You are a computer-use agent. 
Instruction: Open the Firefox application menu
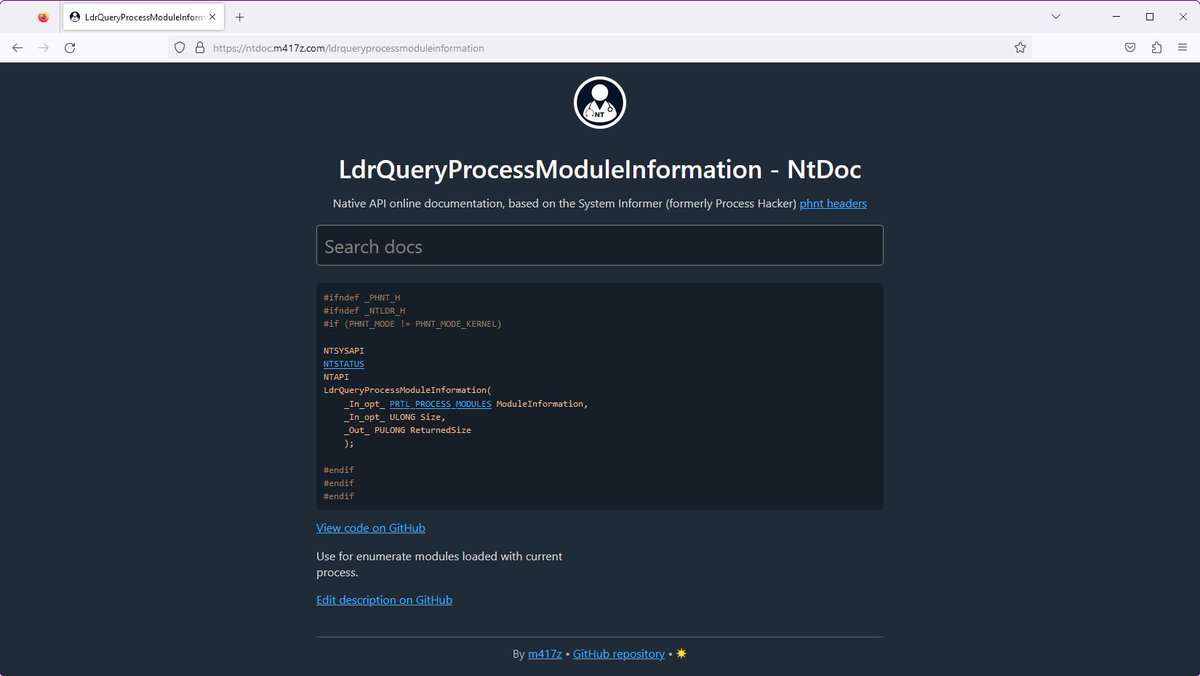tap(1183, 47)
